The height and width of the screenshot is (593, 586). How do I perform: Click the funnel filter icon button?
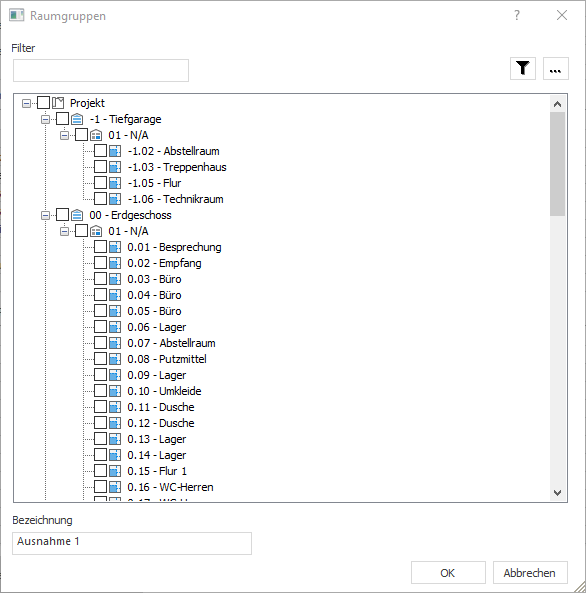tap(522, 68)
